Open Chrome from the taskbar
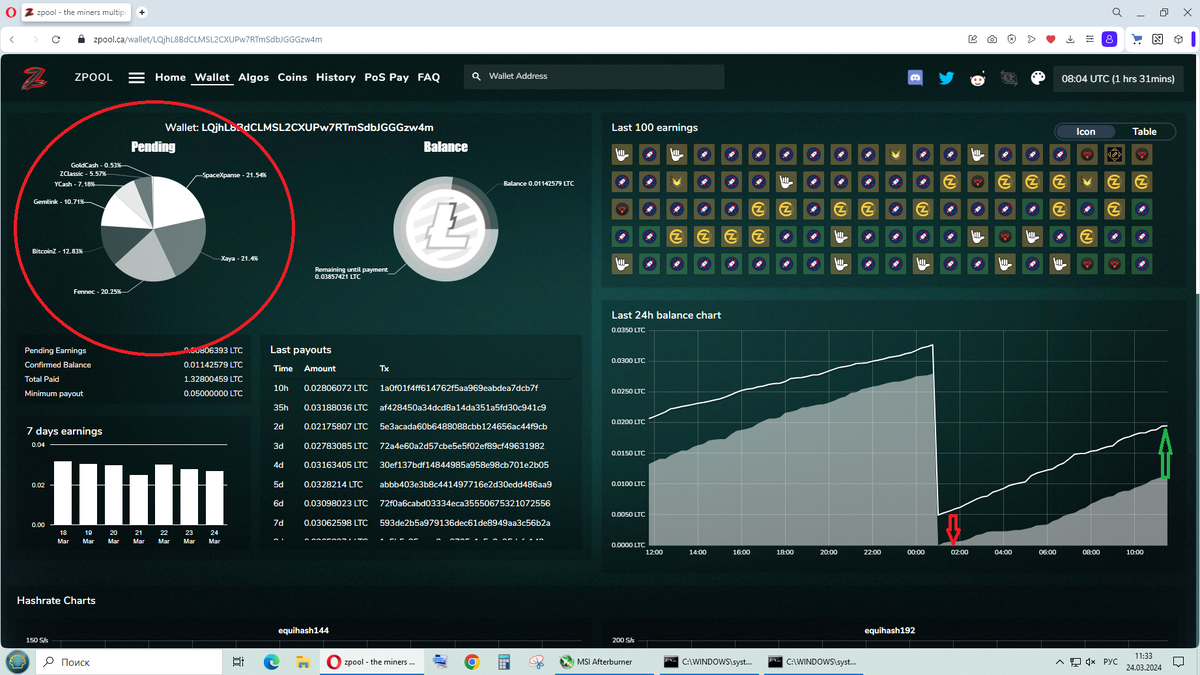1200x675 pixels. tap(472, 662)
